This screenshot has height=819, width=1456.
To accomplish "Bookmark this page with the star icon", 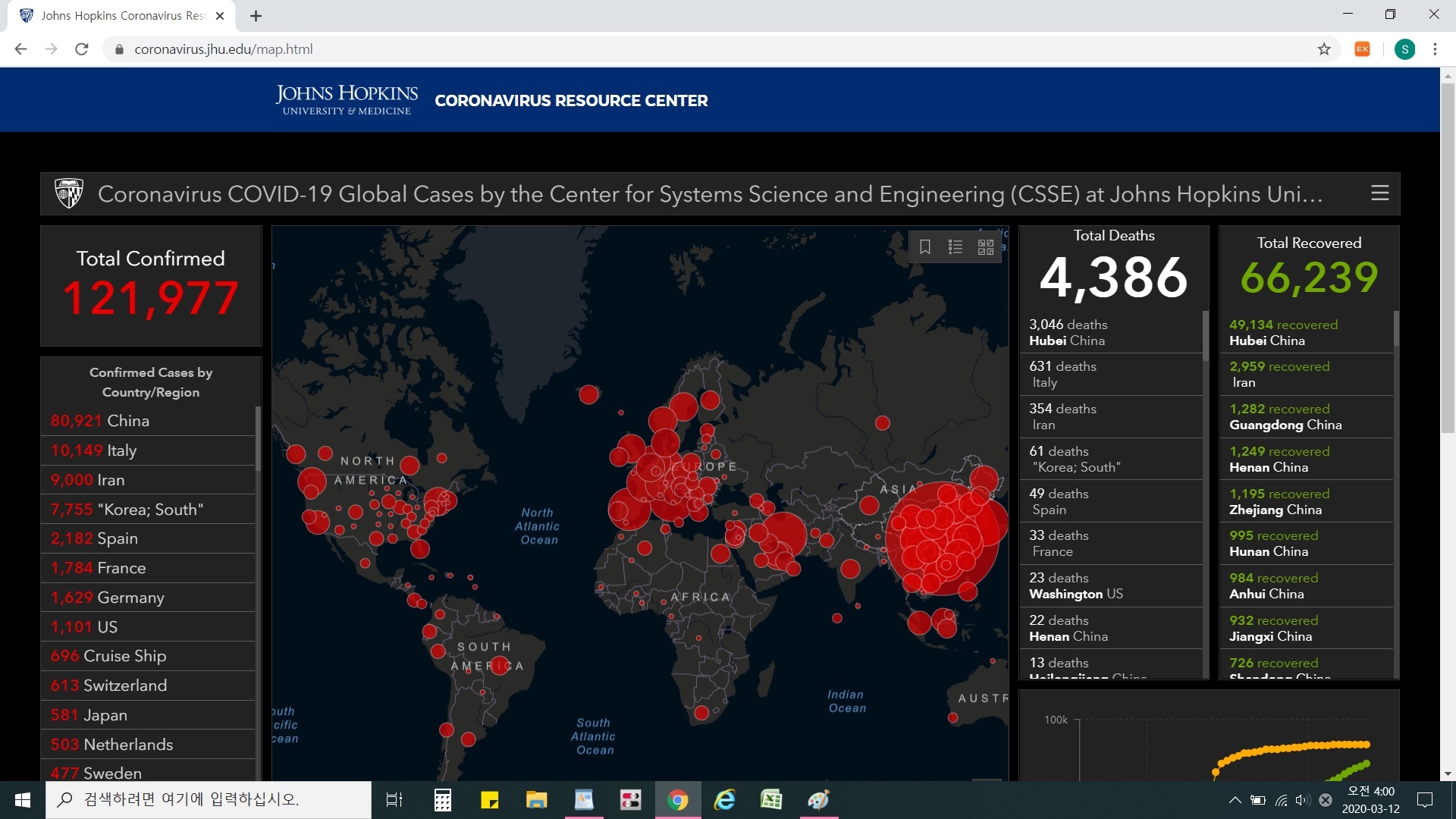I will (1324, 49).
